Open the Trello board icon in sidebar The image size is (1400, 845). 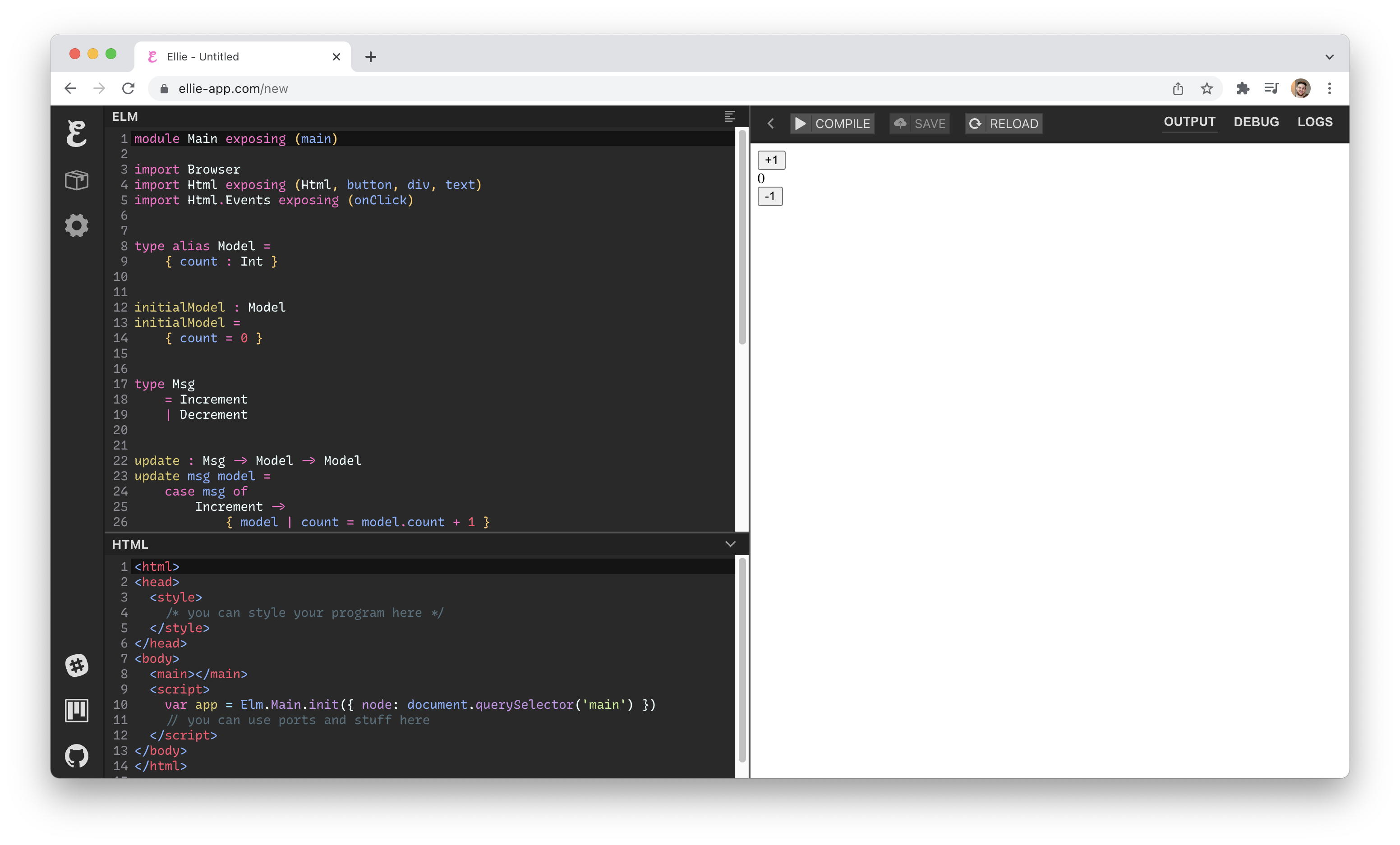pyautogui.click(x=77, y=711)
